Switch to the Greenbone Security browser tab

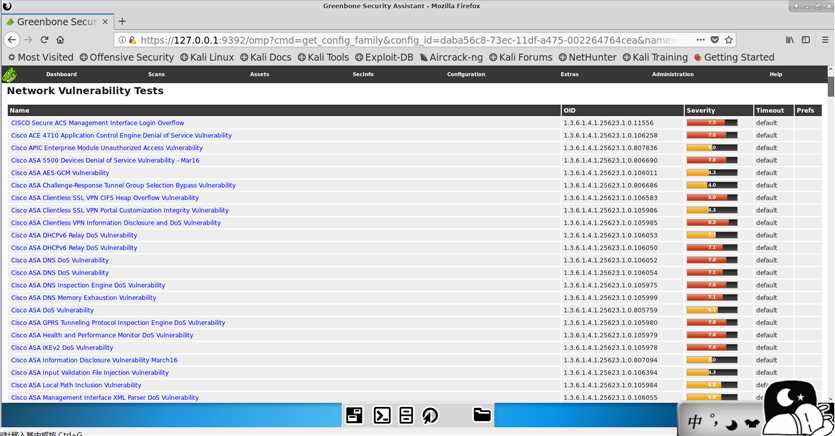57,22
